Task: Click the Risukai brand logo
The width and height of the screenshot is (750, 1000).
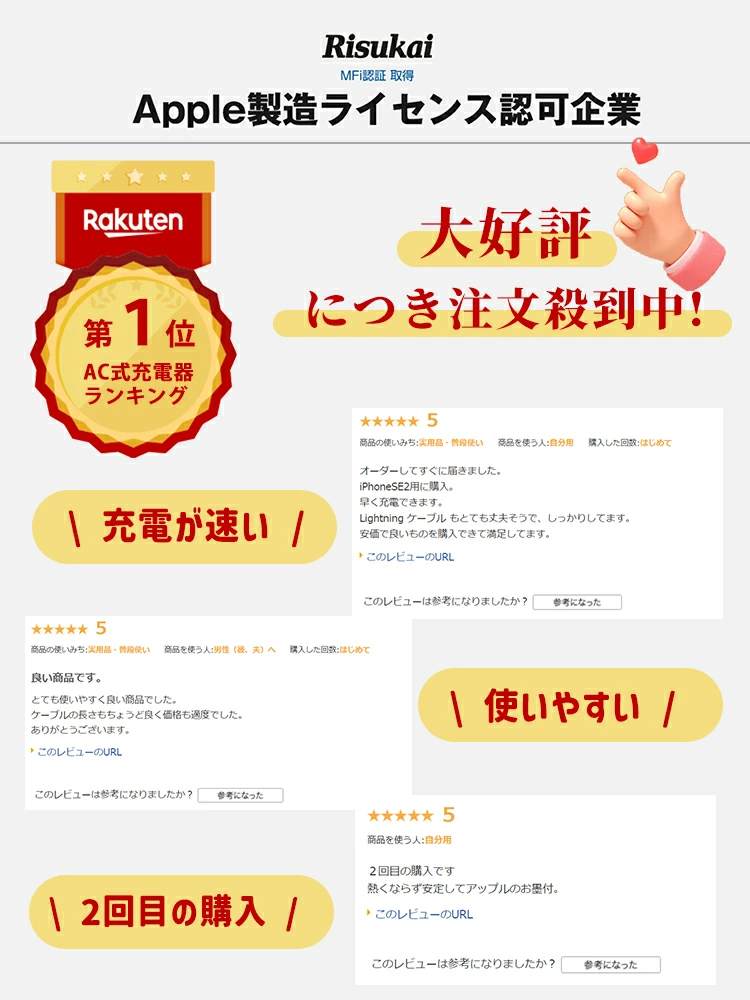Action: tap(378, 47)
